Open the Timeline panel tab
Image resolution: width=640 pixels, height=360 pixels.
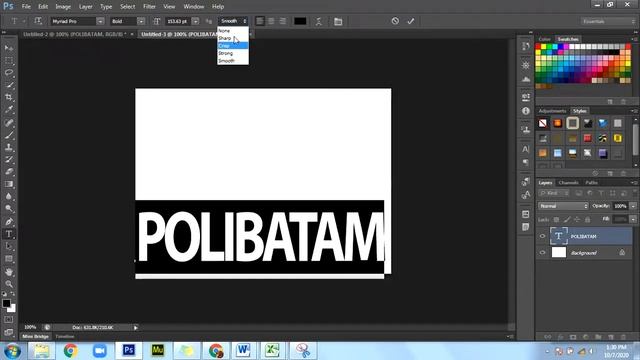pyautogui.click(x=65, y=336)
